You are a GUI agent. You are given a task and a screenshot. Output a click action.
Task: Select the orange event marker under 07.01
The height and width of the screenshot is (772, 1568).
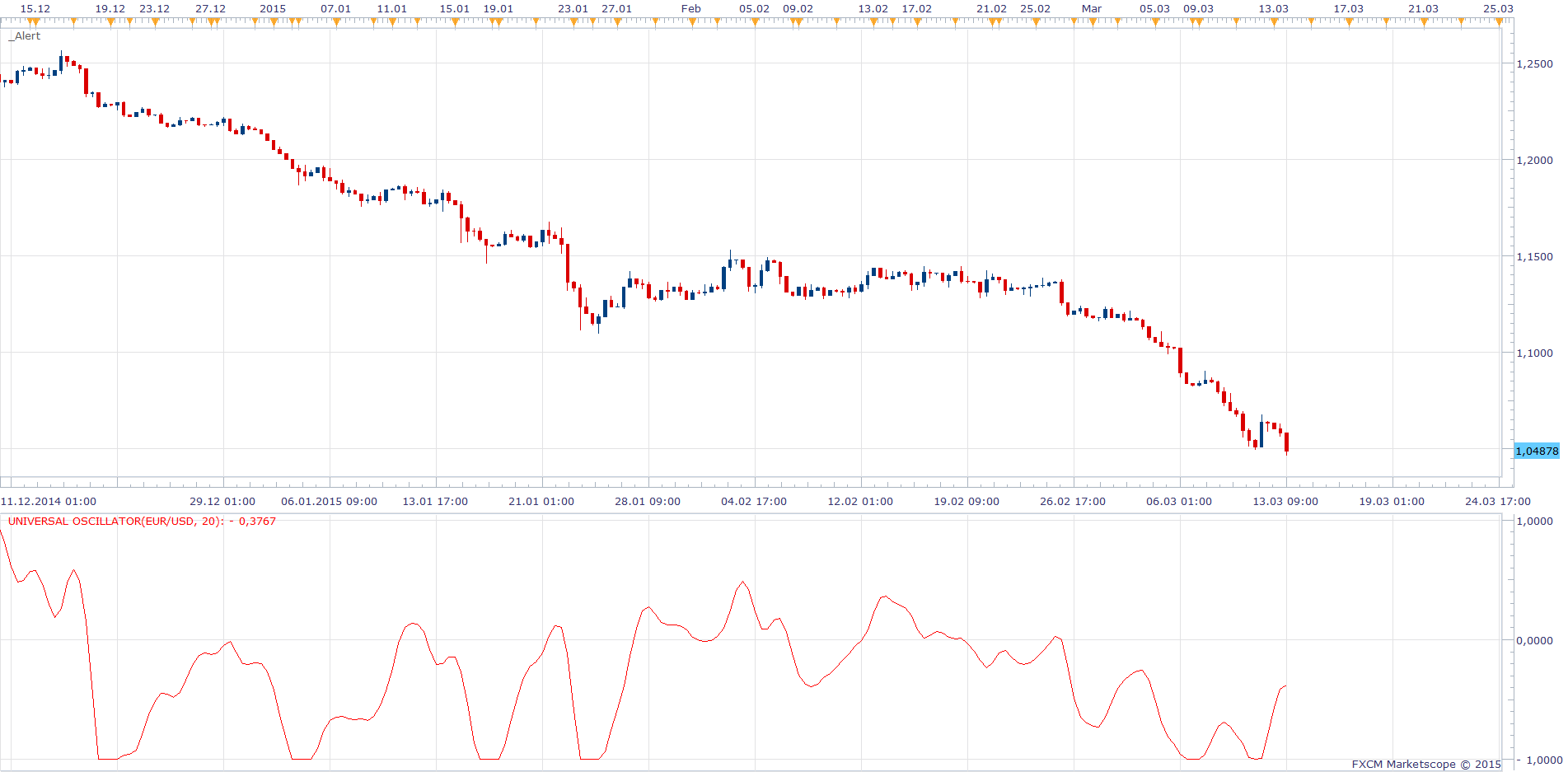click(x=336, y=21)
